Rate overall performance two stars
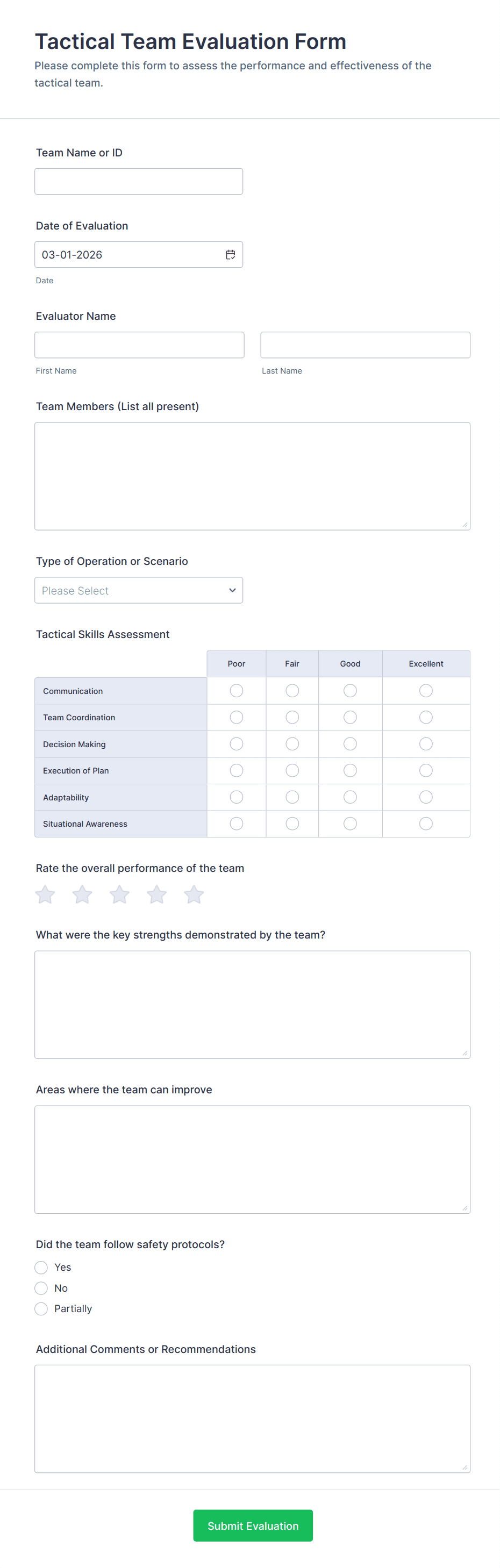Screen dimensions: 500x1568 tap(82, 894)
